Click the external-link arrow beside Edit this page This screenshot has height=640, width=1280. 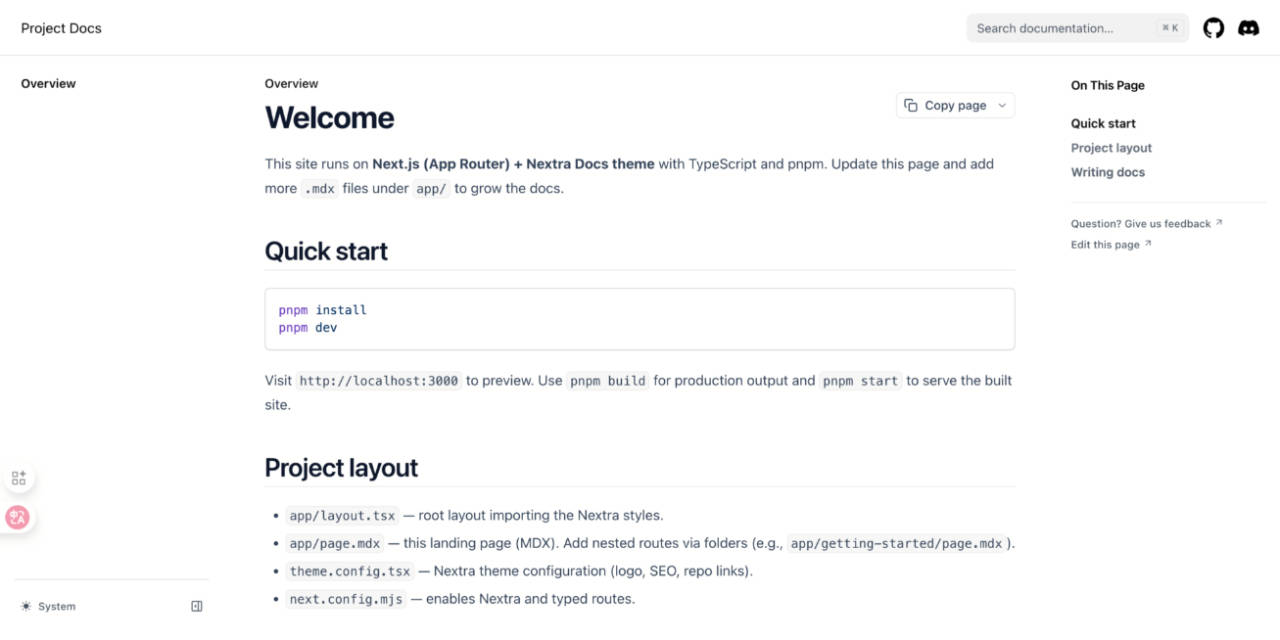[1146, 243]
